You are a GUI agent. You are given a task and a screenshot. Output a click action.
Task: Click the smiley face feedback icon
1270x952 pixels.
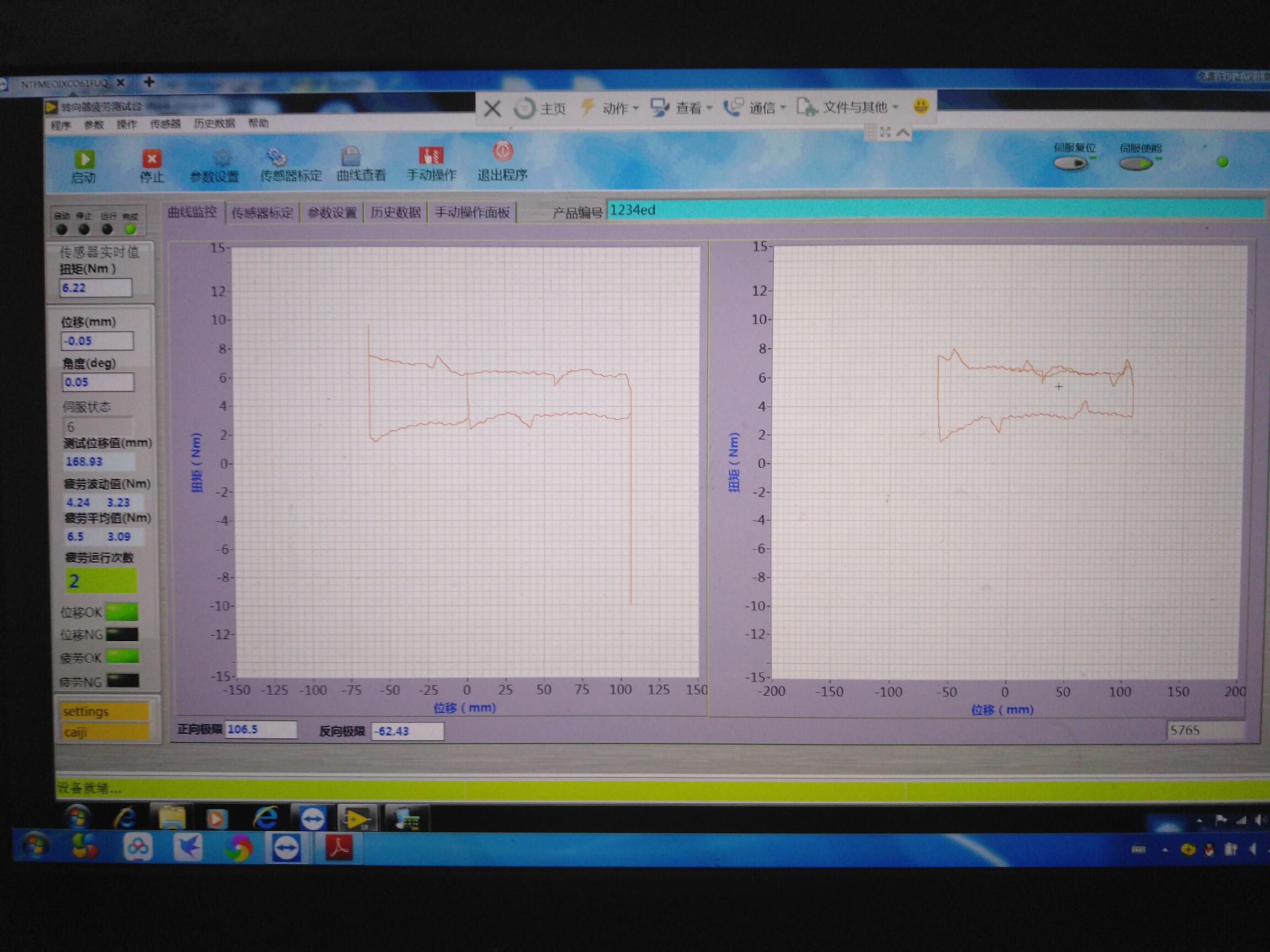[921, 106]
